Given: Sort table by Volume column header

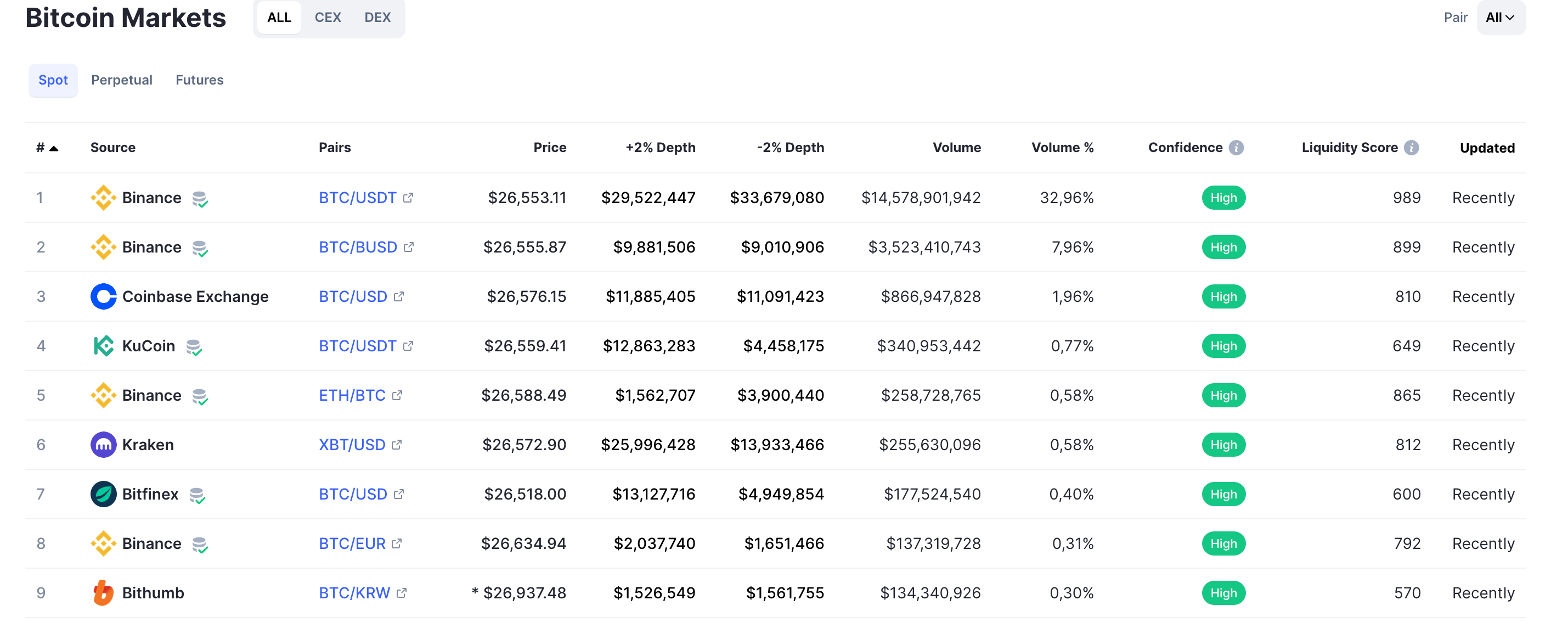Looking at the screenshot, I should (x=956, y=148).
